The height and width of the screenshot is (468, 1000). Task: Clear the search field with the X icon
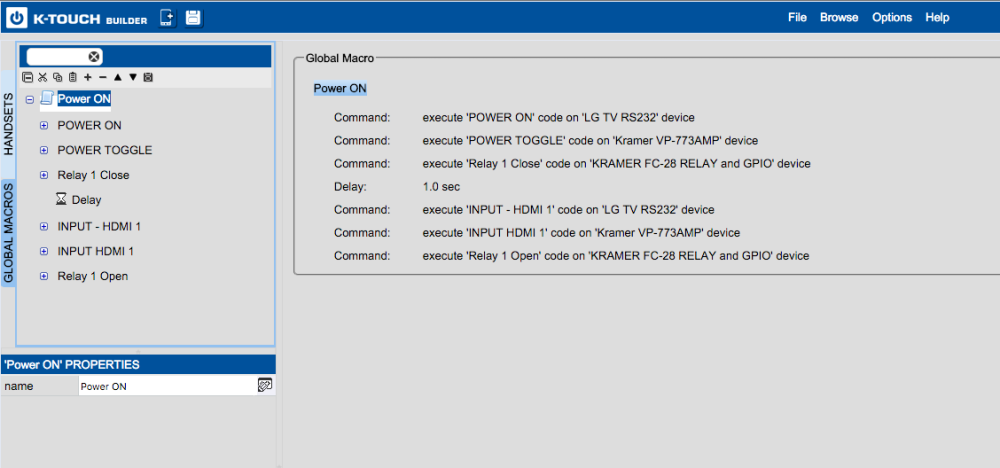tap(94, 57)
